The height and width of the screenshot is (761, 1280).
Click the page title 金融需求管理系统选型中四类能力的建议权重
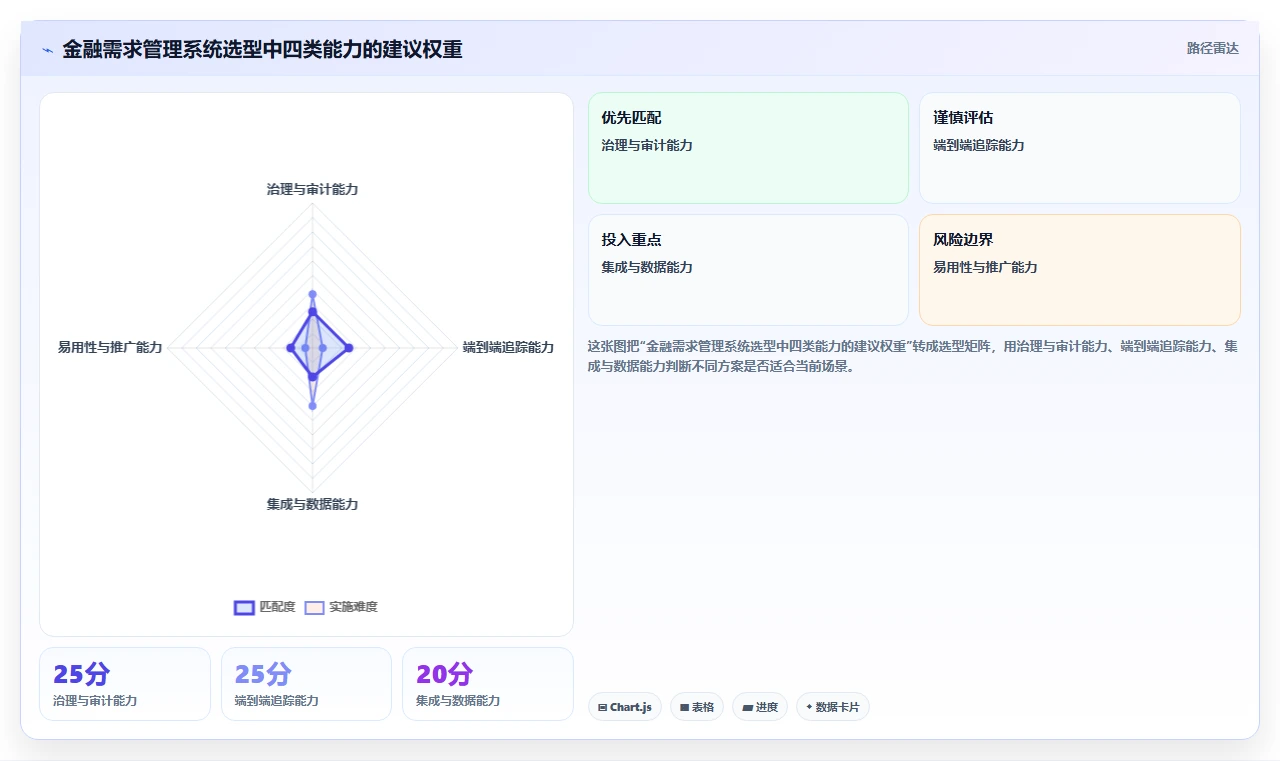pos(263,49)
